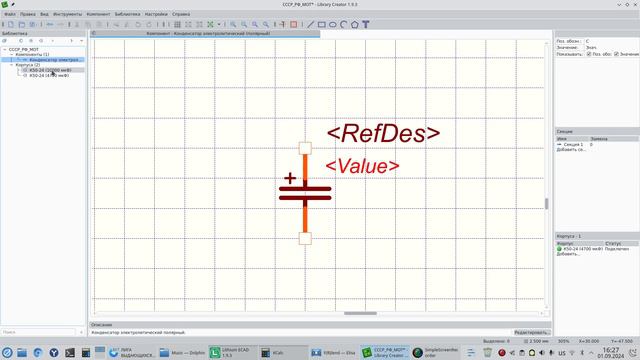Select the Arc drawing tool
Viewport: 640px width, 360px height.
344,24
